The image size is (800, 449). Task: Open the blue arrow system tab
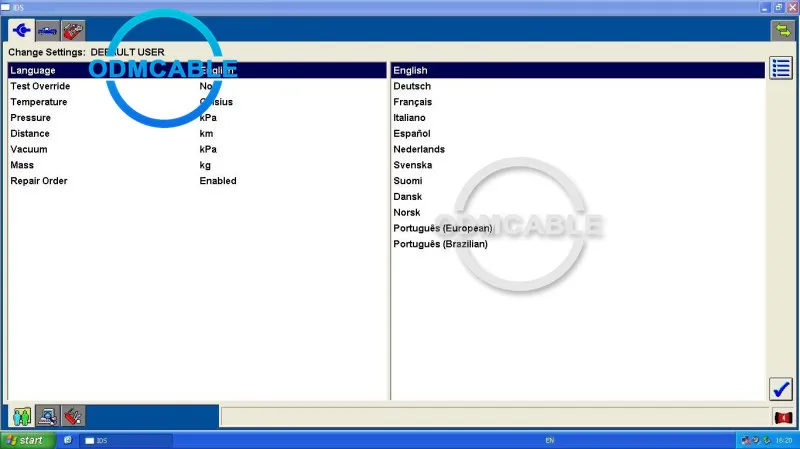(21, 31)
